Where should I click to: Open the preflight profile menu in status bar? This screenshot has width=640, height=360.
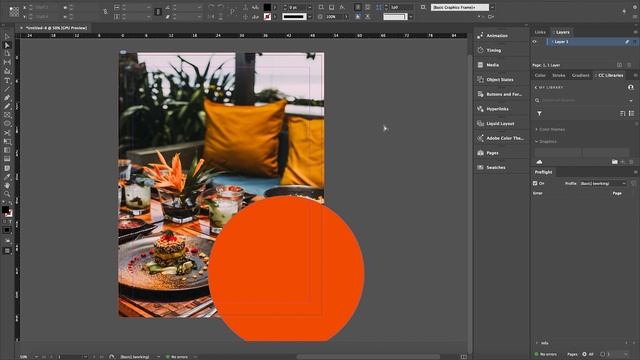158,357
